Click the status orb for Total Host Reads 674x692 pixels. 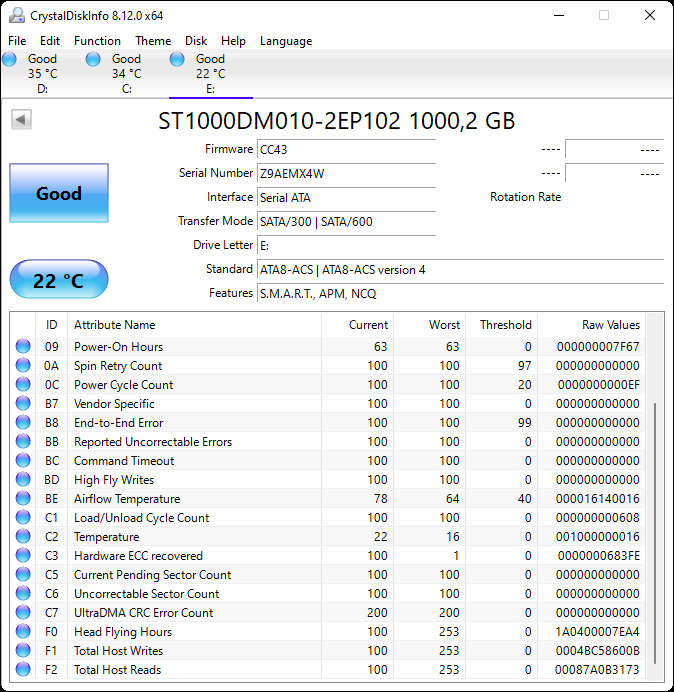(23, 669)
